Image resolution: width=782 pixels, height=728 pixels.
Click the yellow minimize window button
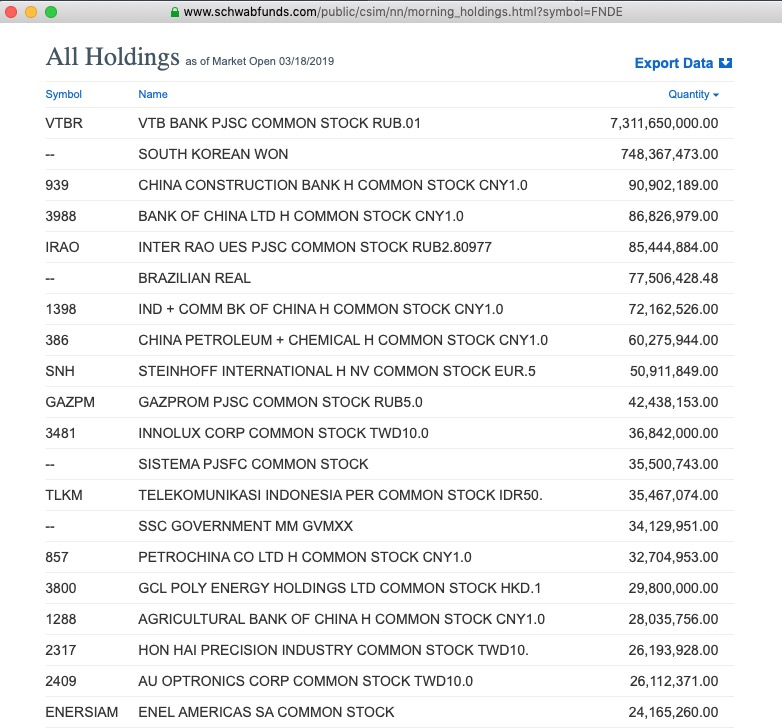point(31,12)
